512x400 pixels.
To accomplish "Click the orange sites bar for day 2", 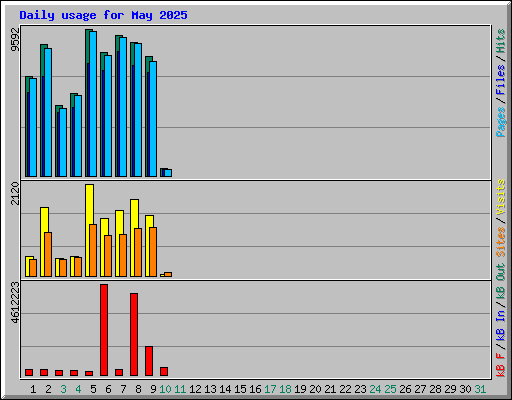I will point(48,254).
